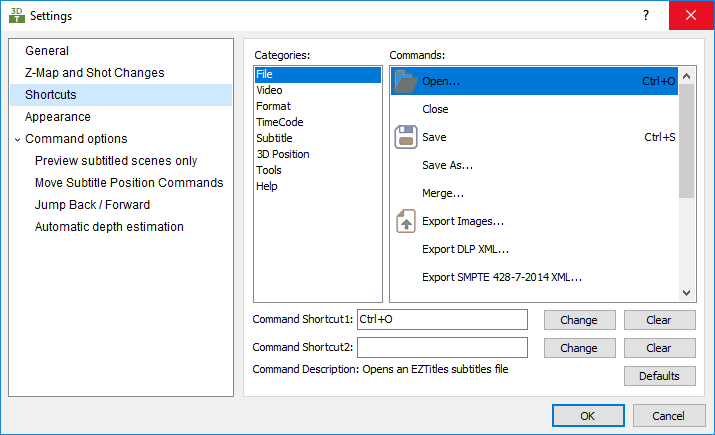Choose the 3D Position category
This screenshot has width=715, height=435.
pos(282,154)
